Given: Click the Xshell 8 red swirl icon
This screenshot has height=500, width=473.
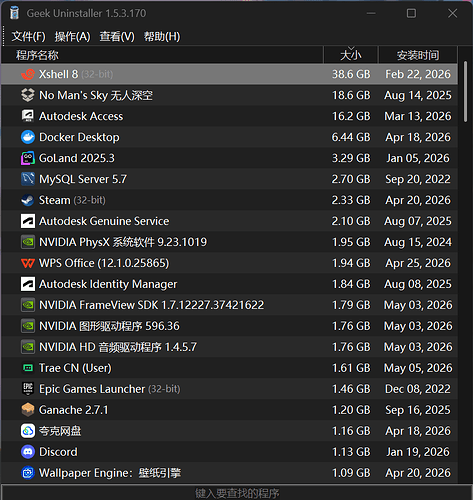Looking at the screenshot, I should point(28,74).
